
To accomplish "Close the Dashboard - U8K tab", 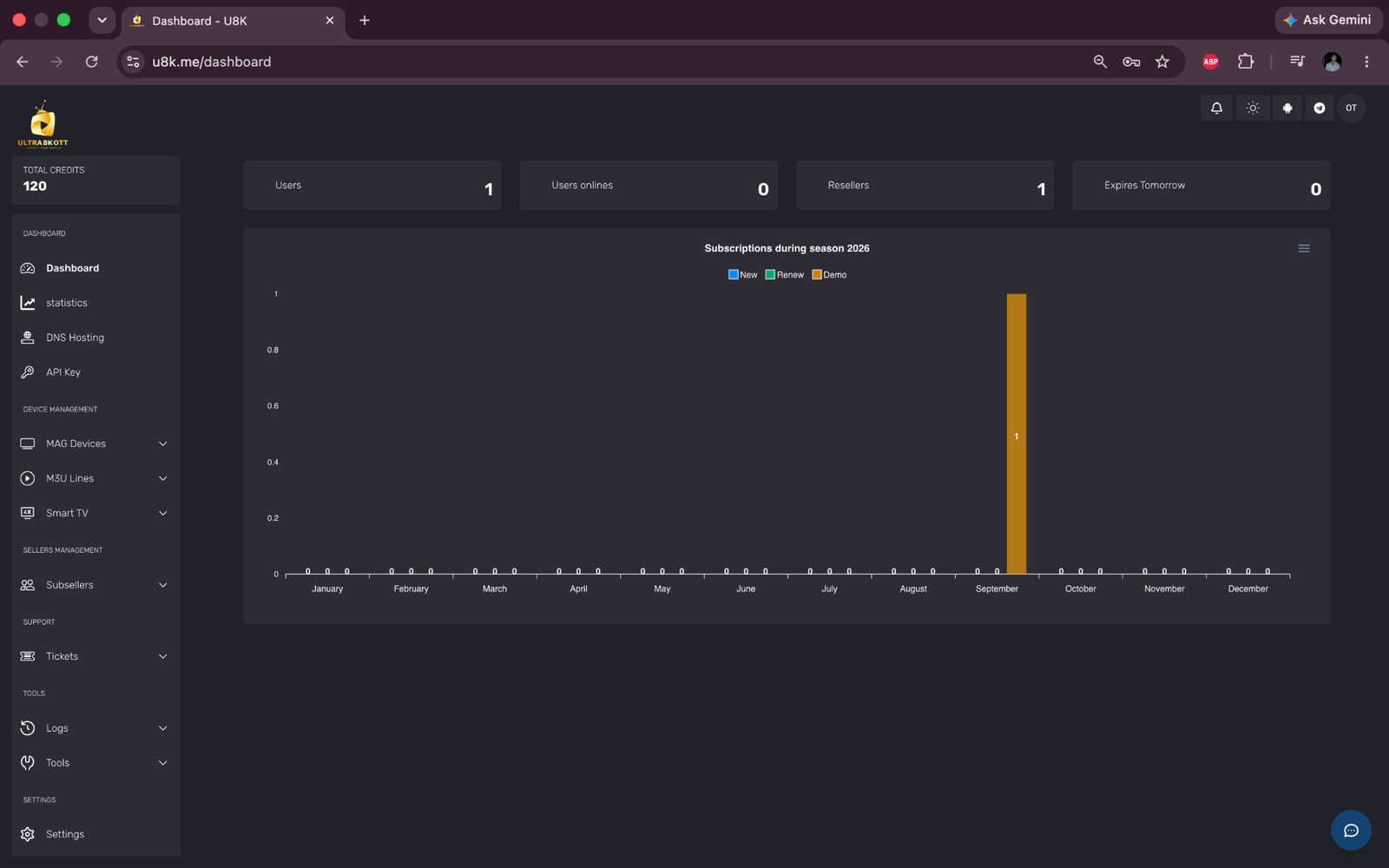I will point(330,20).
